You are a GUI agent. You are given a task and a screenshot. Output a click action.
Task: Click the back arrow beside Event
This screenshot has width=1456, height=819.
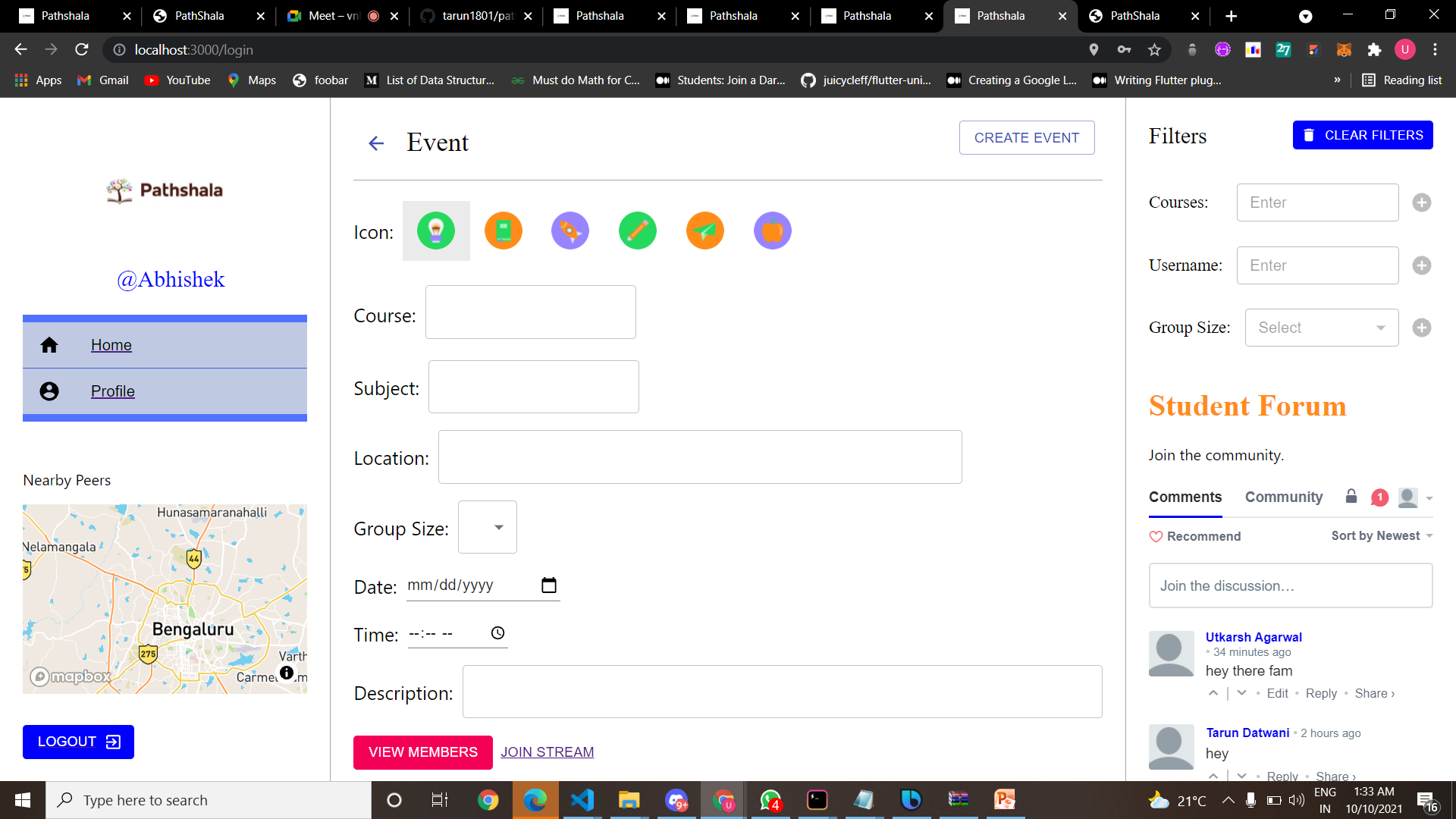click(376, 143)
